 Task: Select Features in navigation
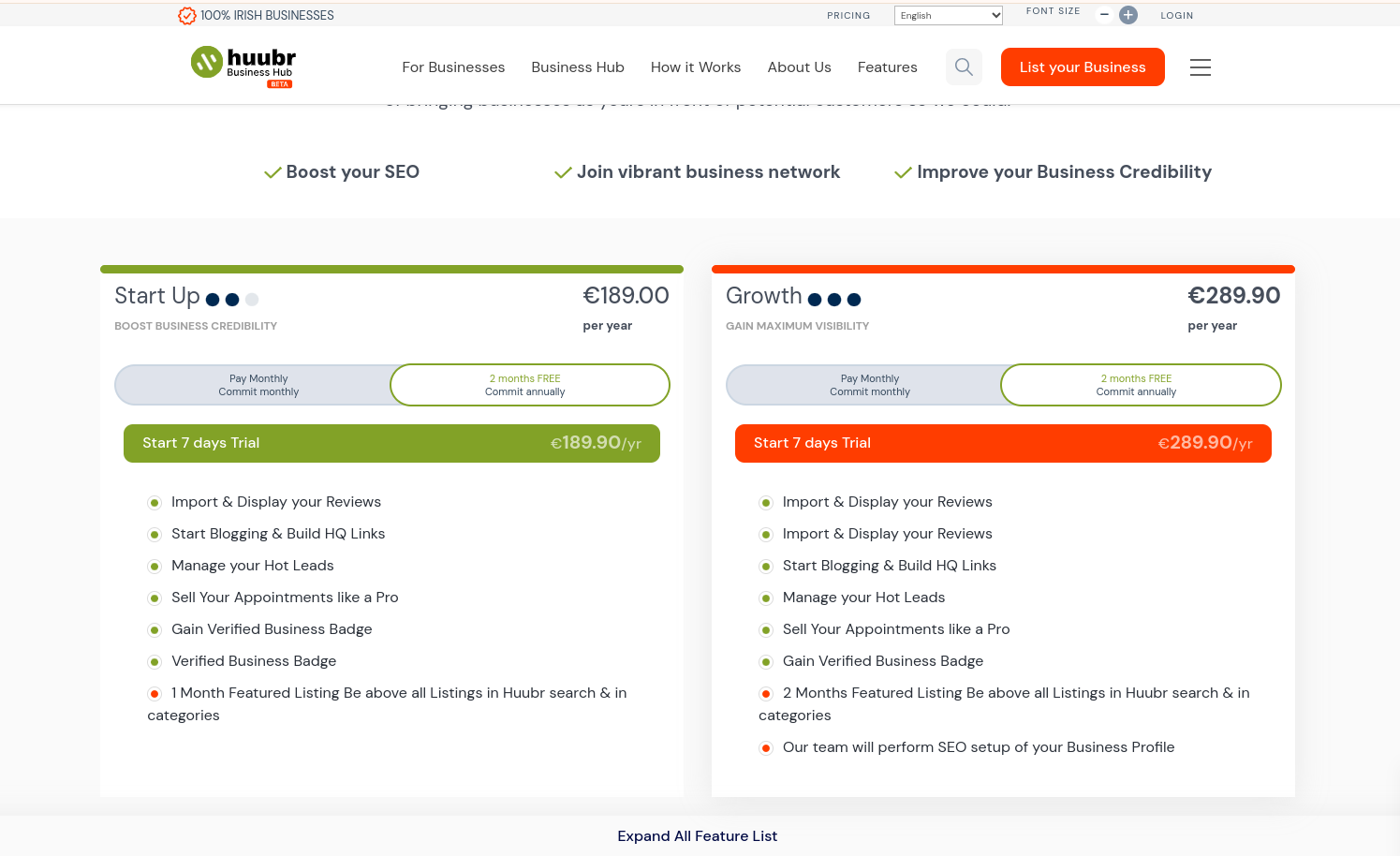tap(888, 67)
